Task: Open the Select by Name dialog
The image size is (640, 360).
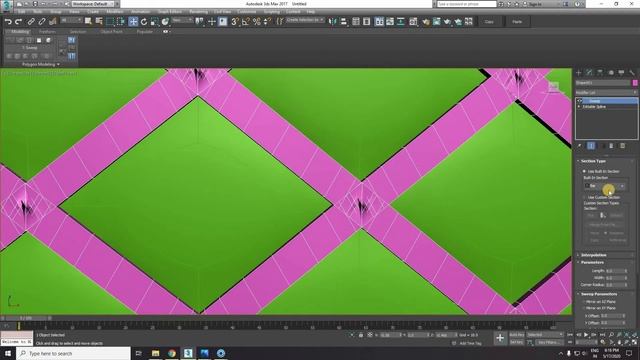Action: tap(99, 22)
